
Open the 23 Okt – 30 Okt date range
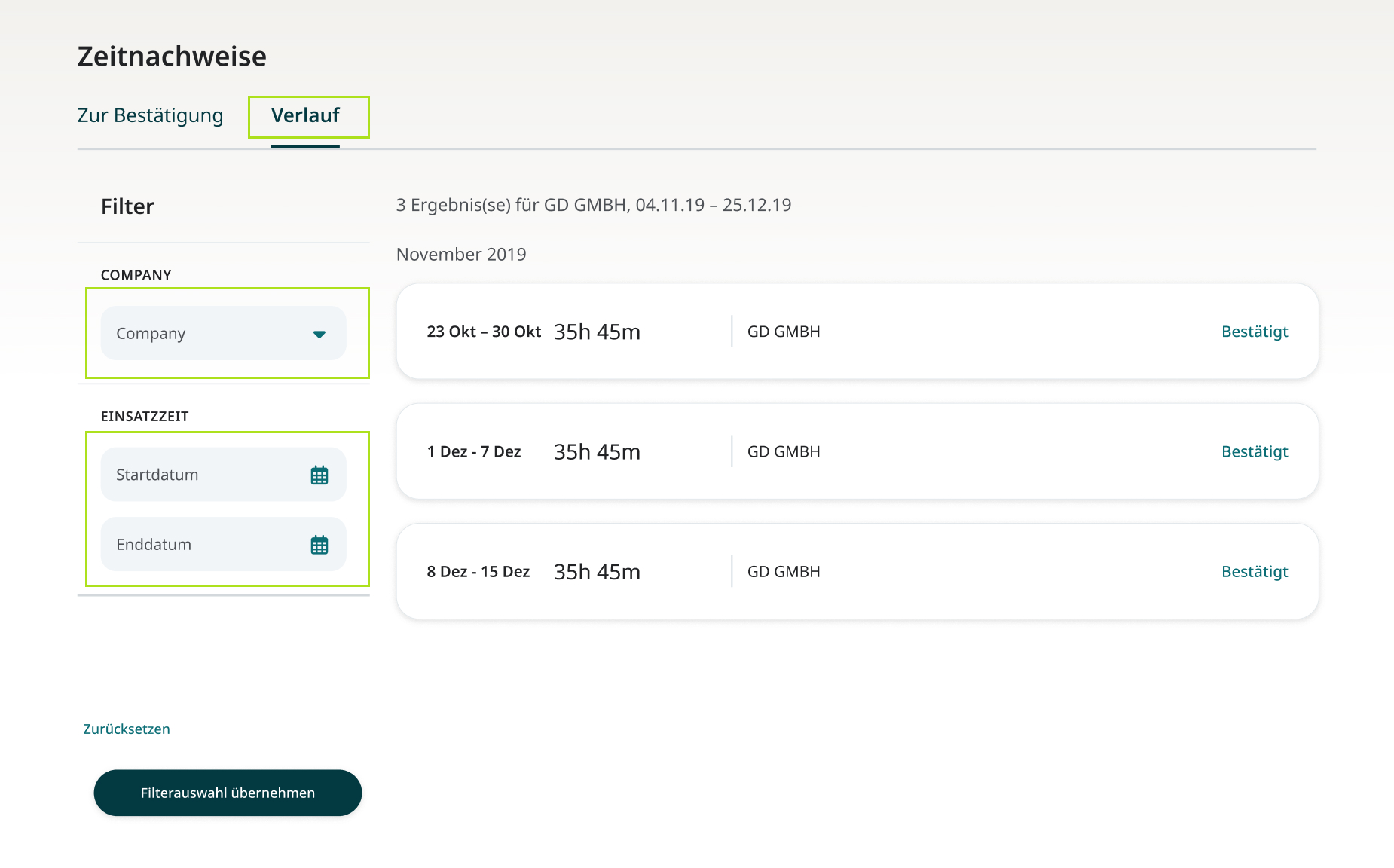point(484,332)
